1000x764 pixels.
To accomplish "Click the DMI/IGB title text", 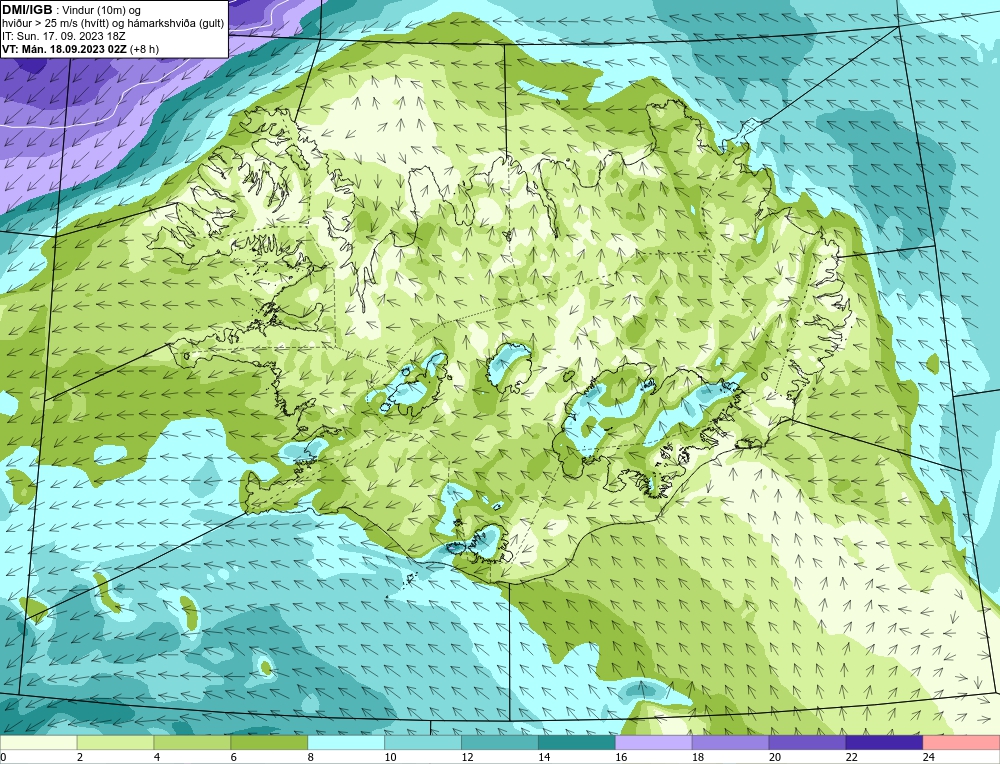I will pos(27,10).
